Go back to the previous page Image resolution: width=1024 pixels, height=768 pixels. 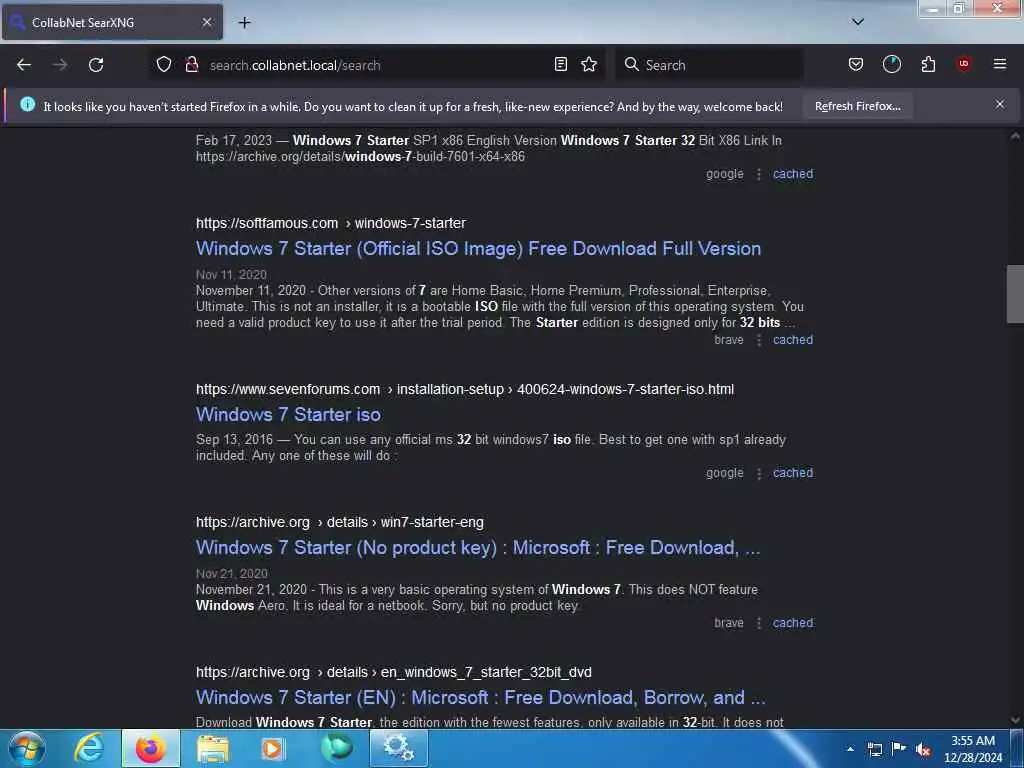point(24,65)
